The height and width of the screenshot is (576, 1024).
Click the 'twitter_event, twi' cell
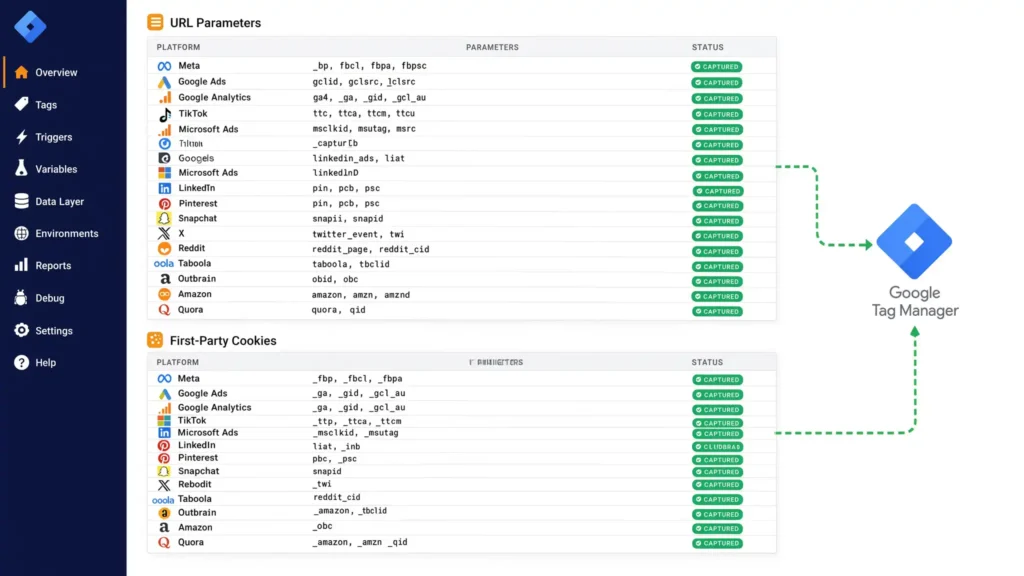tap(358, 234)
